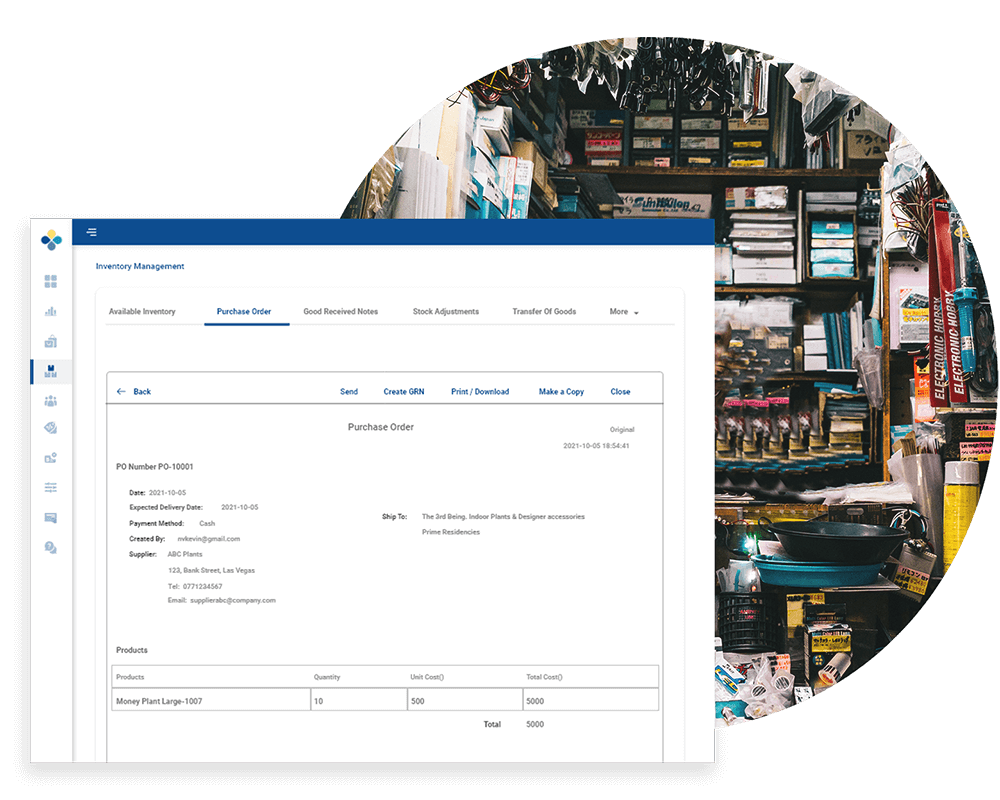This screenshot has width=1000, height=800.
Task: Click the unit cost cell 500
Action: coord(465,701)
